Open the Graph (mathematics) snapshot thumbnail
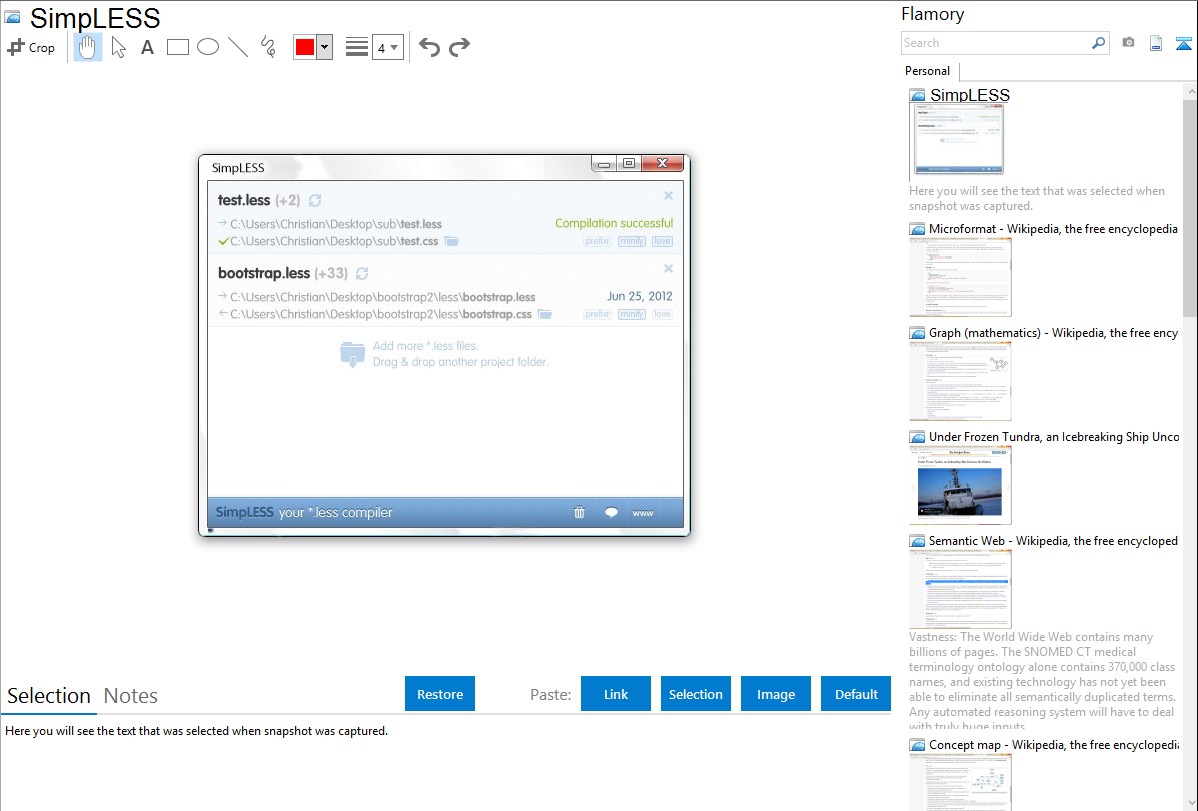Image resolution: width=1198 pixels, height=811 pixels. (x=960, y=381)
